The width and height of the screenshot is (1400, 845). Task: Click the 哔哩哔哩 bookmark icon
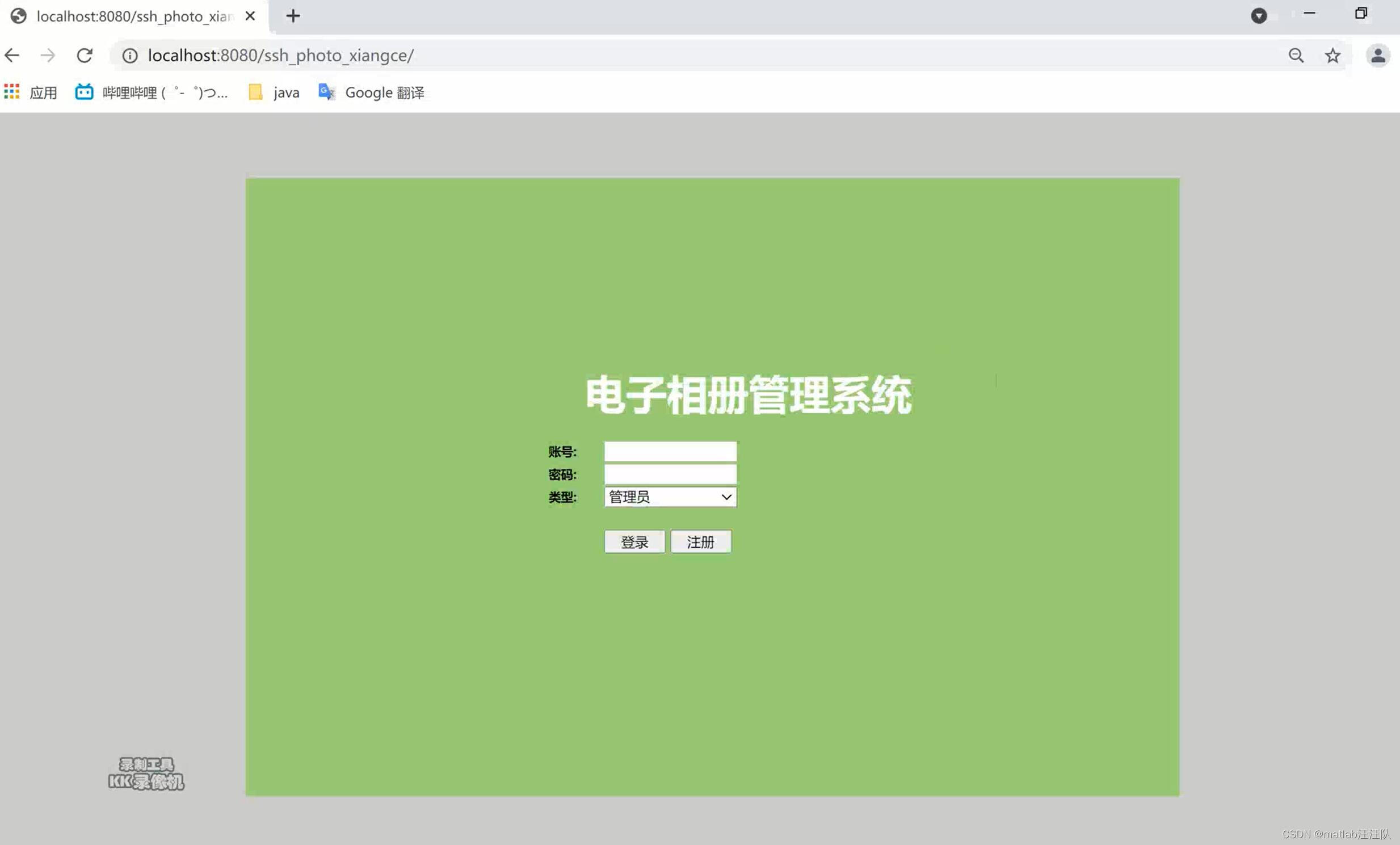click(x=83, y=91)
